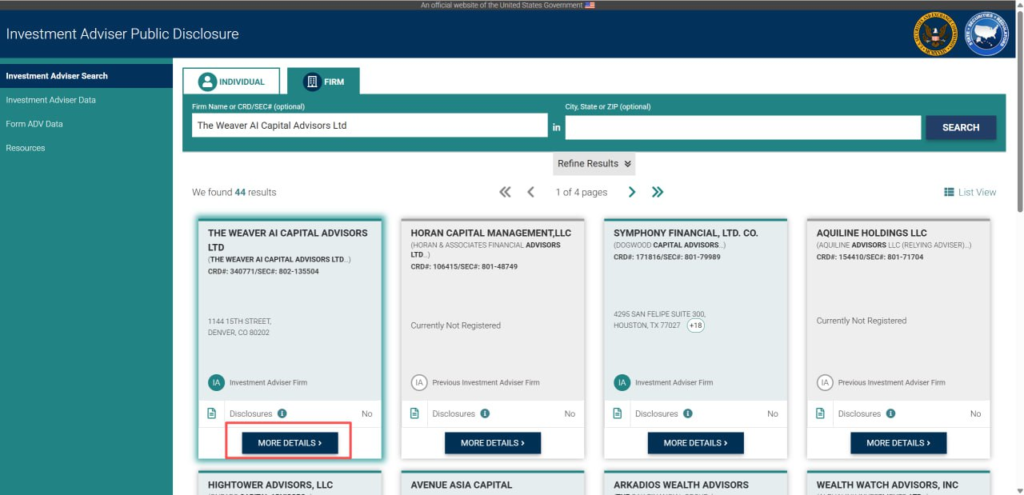This screenshot has width=1024, height=495.
Task: Click Disclosures info icon on Symphony Financial card
Action: (x=688, y=413)
